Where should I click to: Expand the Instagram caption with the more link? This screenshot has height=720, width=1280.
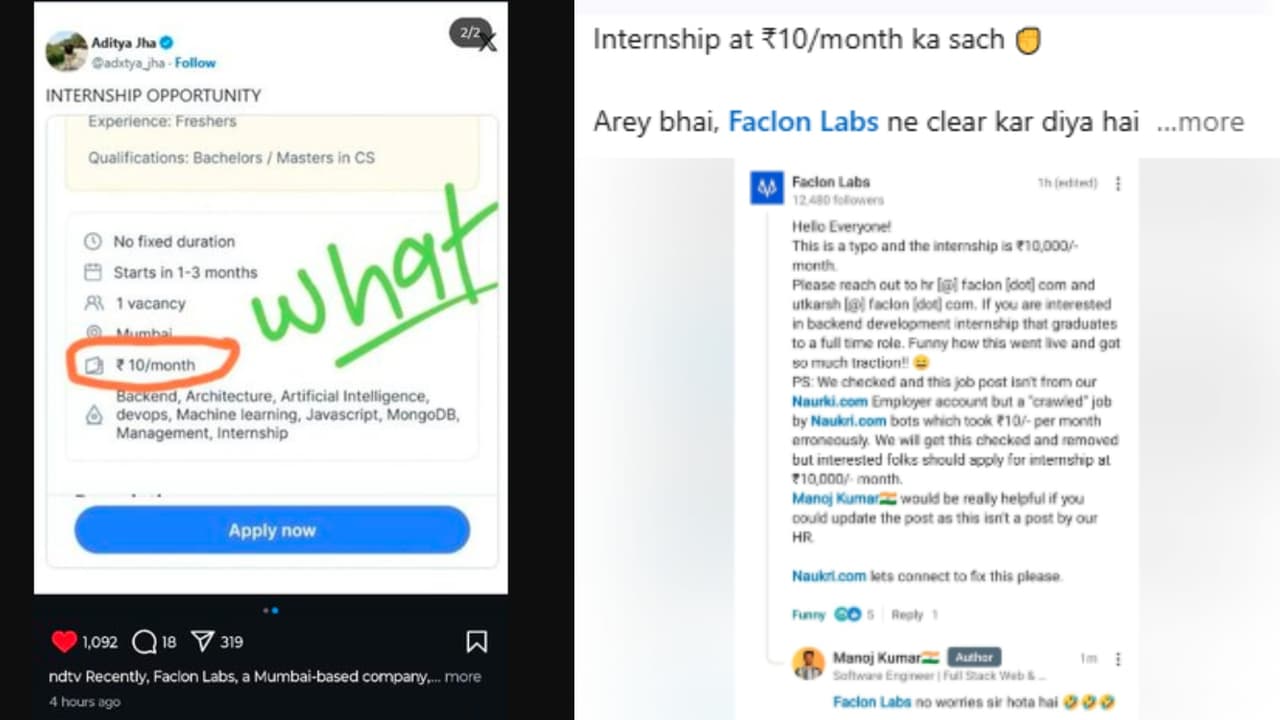[x=462, y=676]
